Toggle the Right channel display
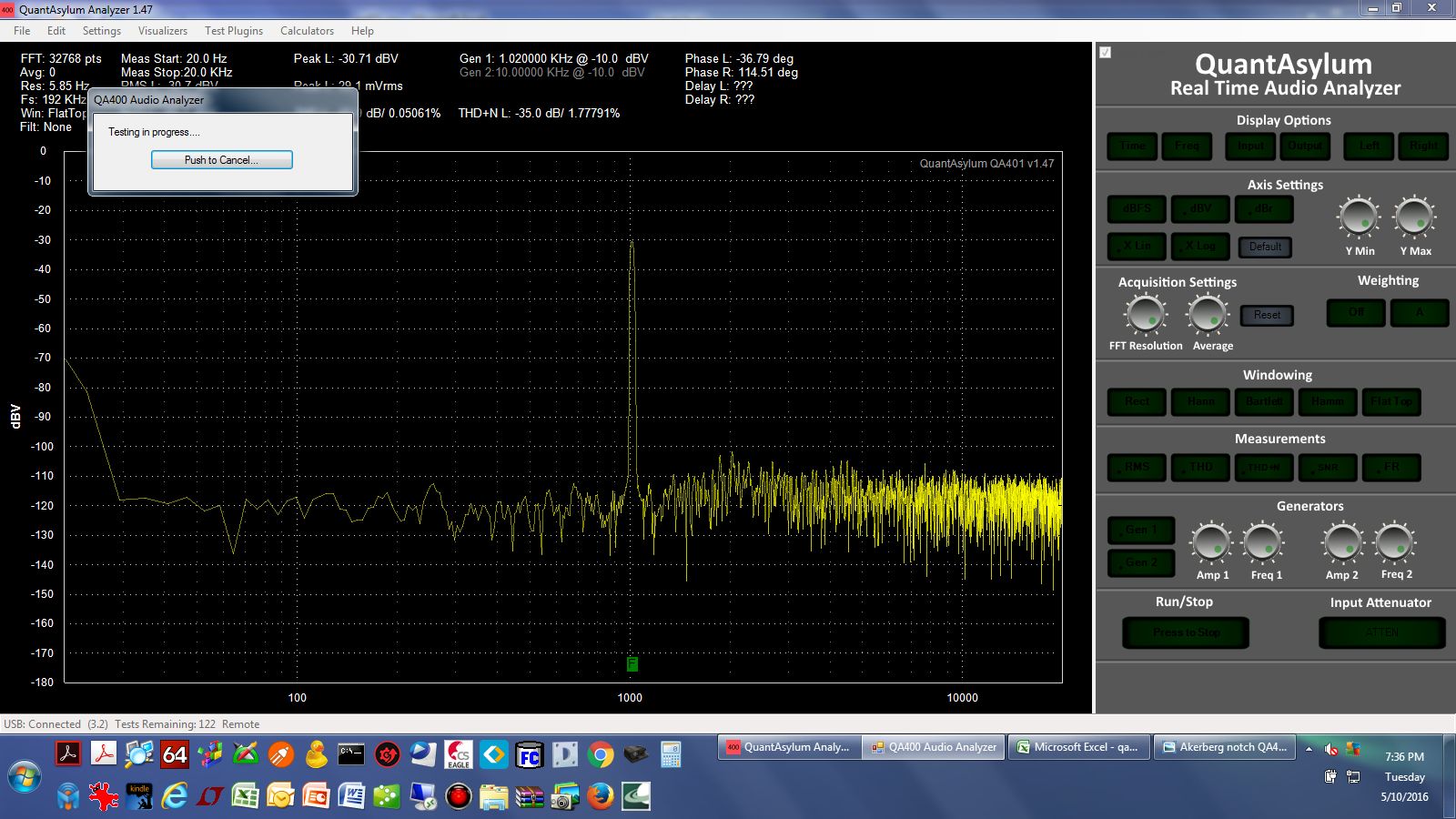The height and width of the screenshot is (819, 1456). tap(1423, 146)
